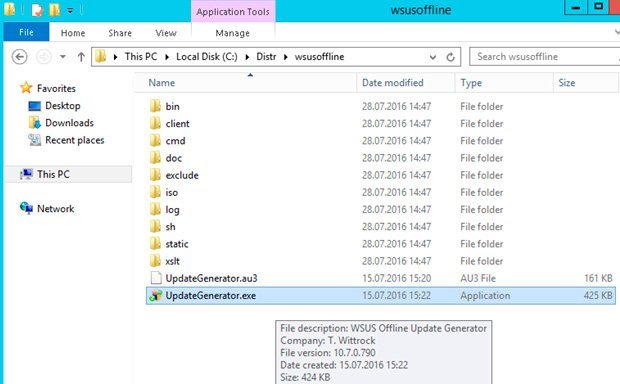This screenshot has height=384, width=620.
Task: Expand the address bar history dropdown
Action: point(433,57)
